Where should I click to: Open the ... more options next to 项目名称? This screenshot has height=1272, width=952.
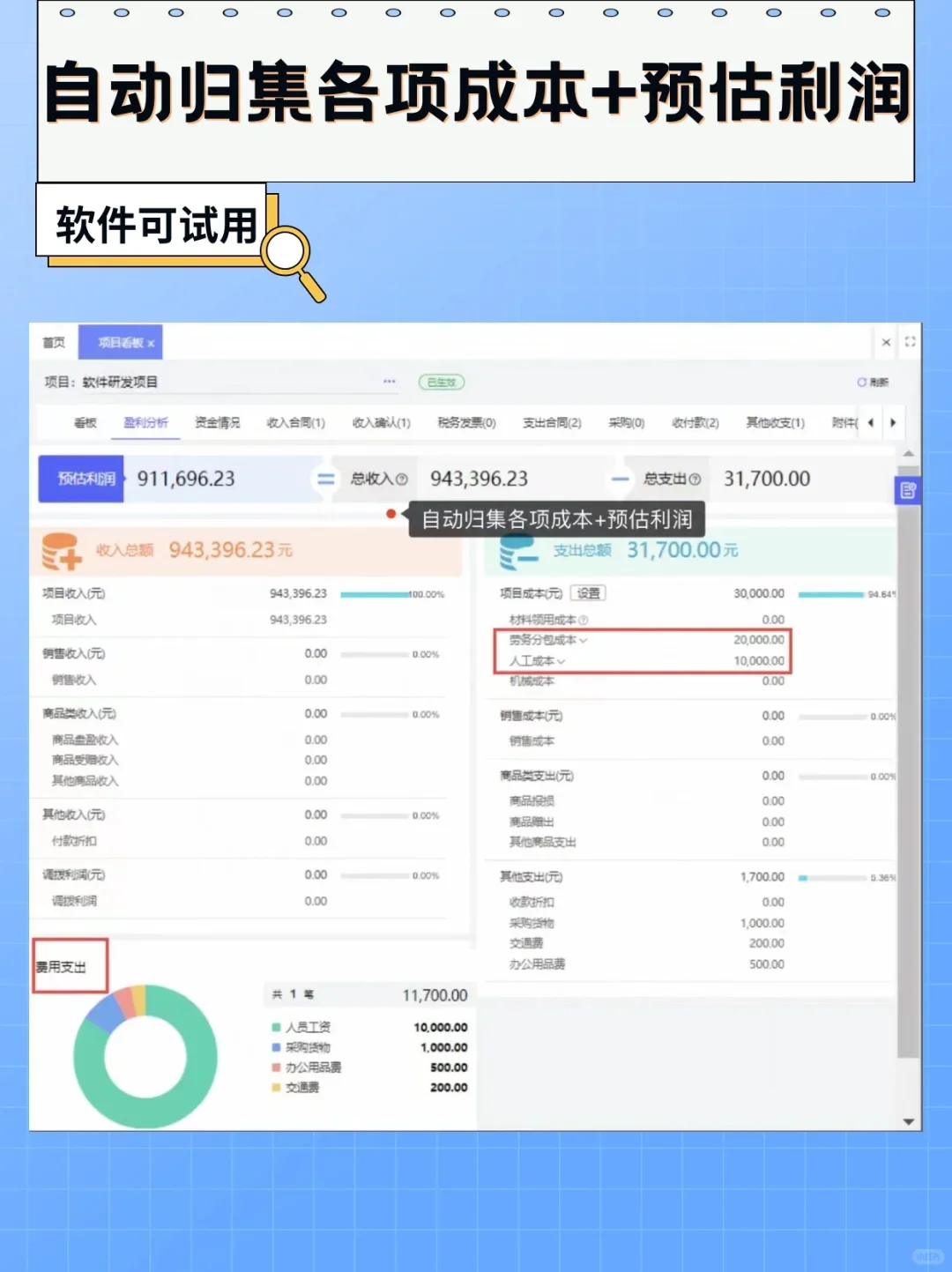coord(389,380)
